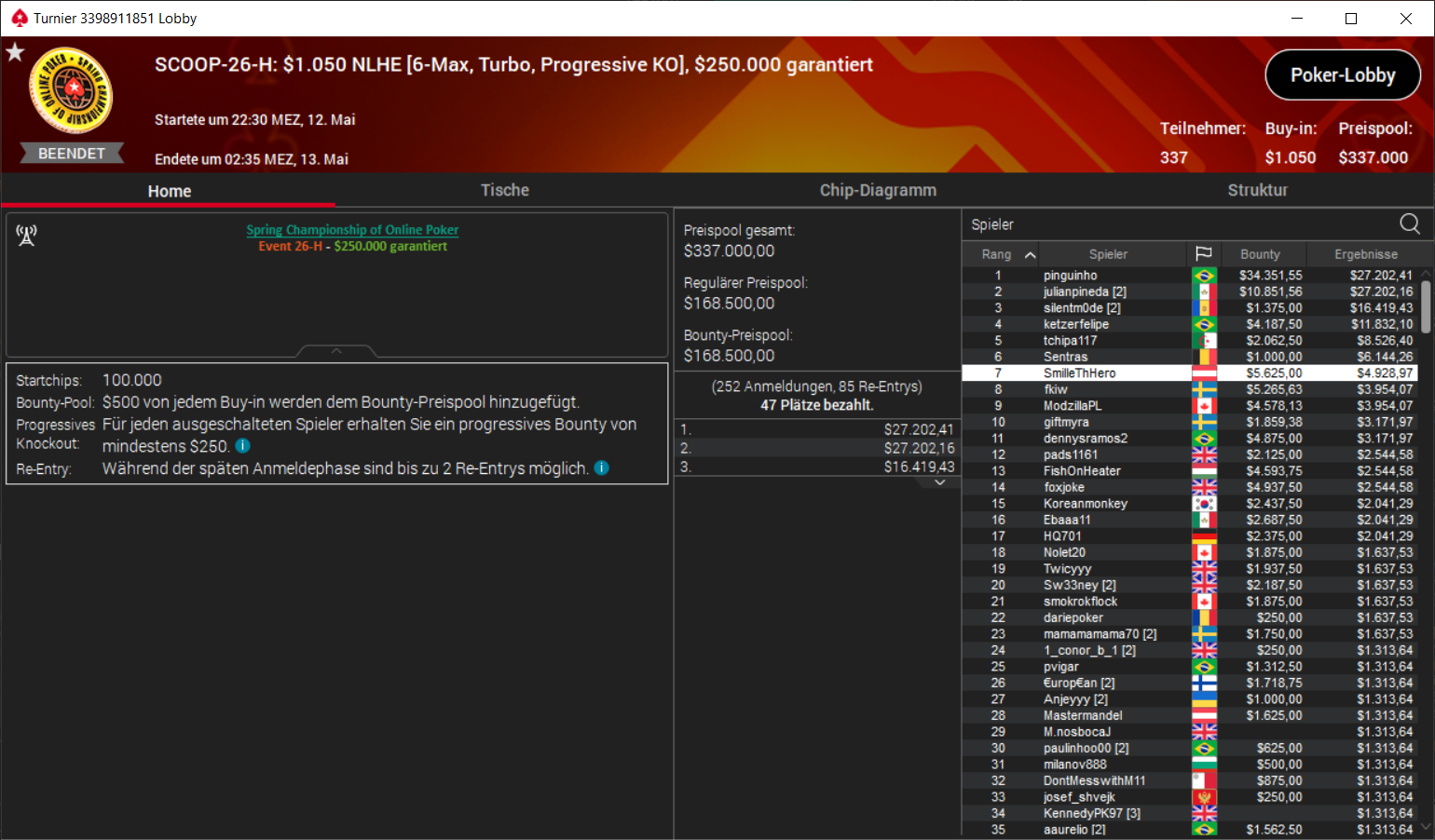Collapse the tournament banner panel chevron

point(336,351)
